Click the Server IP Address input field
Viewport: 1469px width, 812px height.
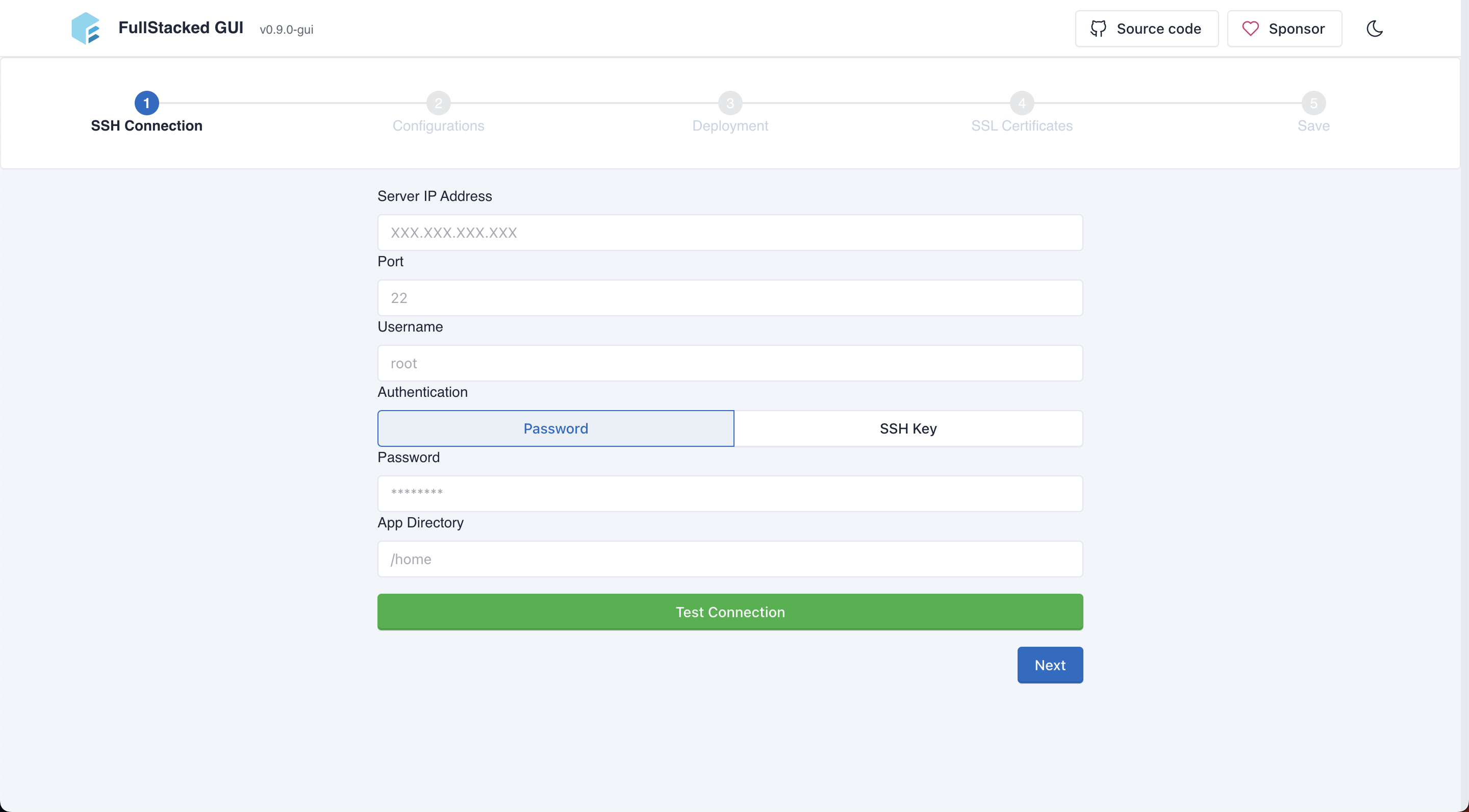coord(729,233)
